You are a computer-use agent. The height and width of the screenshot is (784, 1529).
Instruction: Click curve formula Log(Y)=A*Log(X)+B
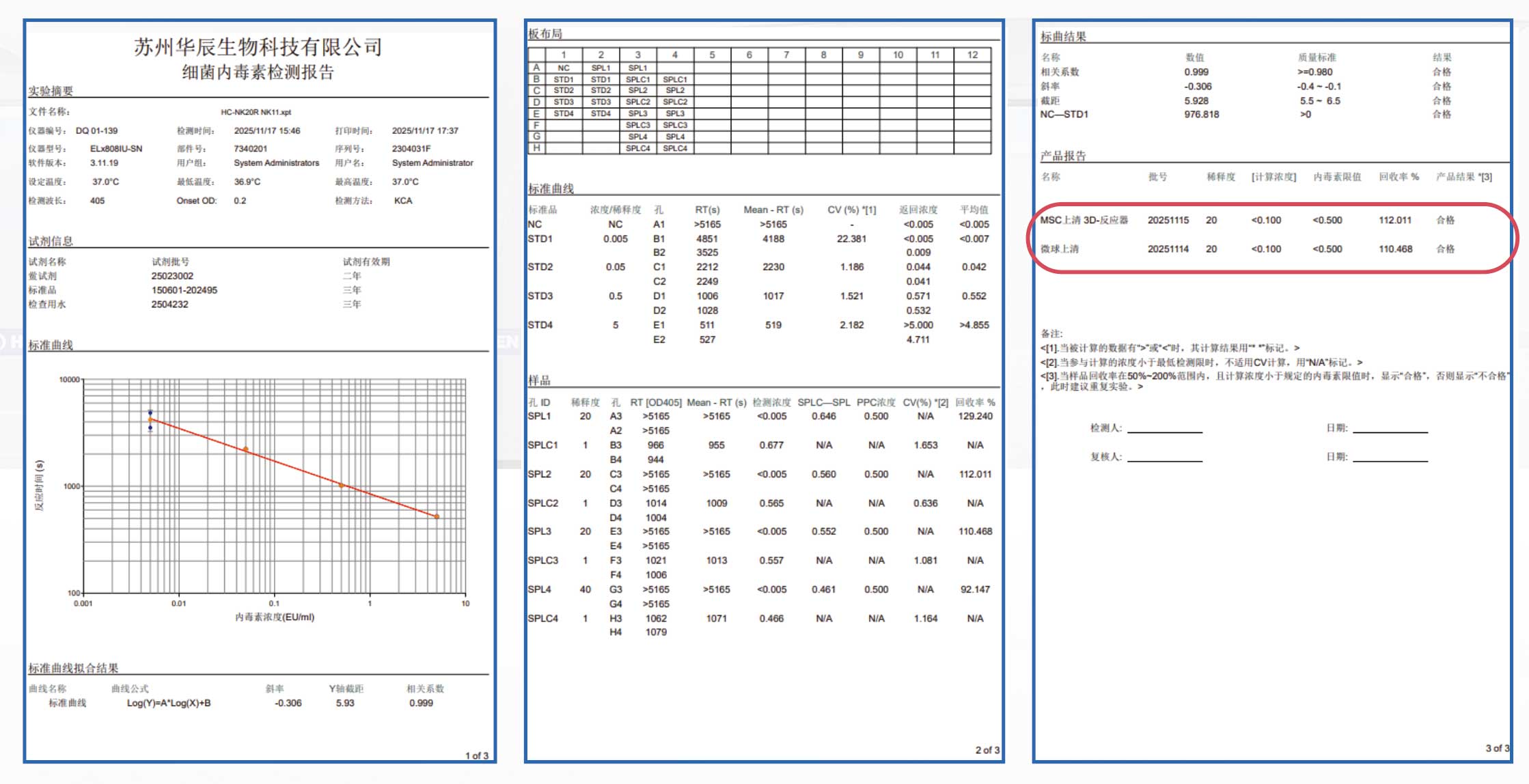point(169,703)
